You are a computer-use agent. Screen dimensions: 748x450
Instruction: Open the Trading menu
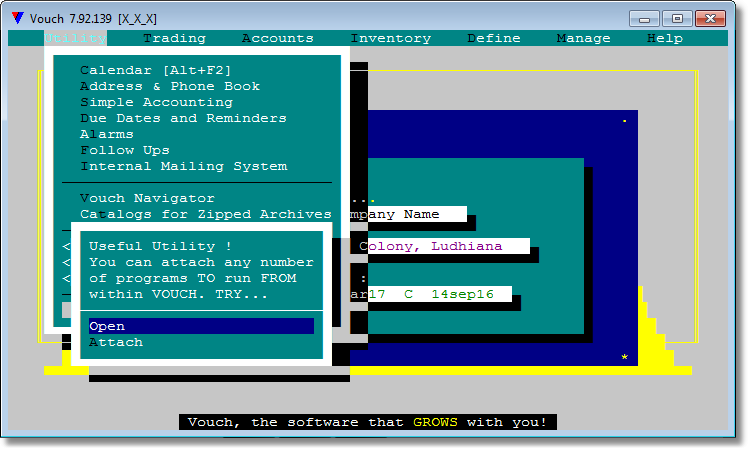(175, 38)
